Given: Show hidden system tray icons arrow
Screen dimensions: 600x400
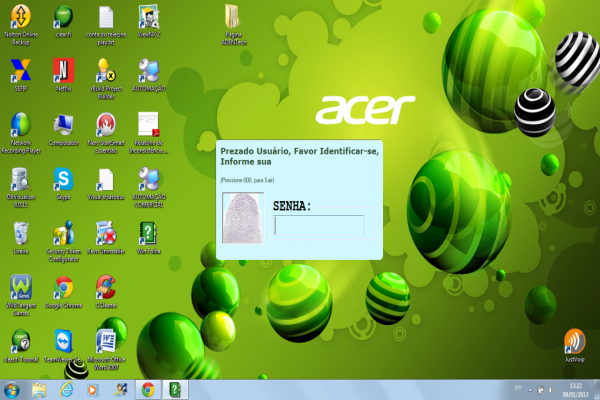Looking at the screenshot, I should pos(530,390).
